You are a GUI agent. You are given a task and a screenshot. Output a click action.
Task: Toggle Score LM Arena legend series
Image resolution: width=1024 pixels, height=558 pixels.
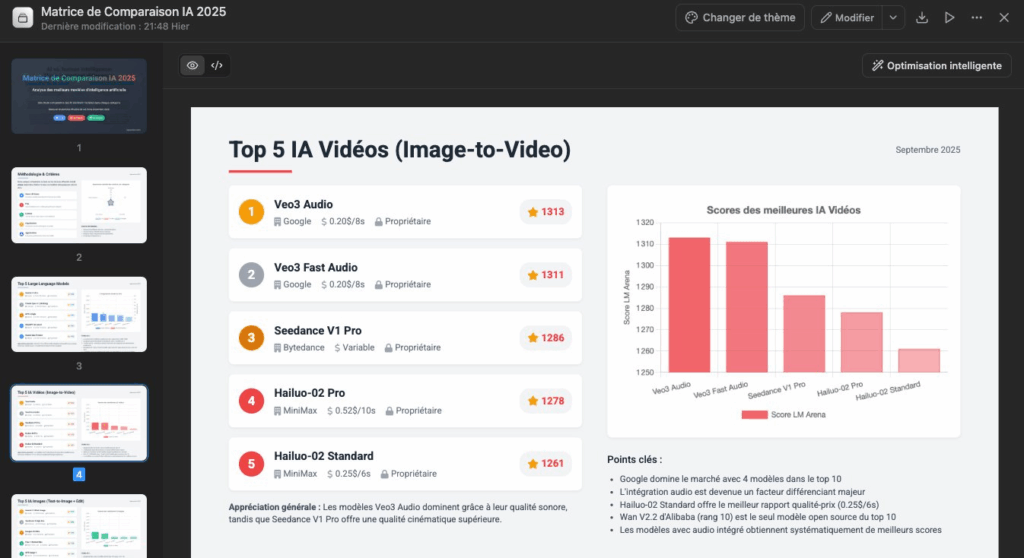pos(783,414)
